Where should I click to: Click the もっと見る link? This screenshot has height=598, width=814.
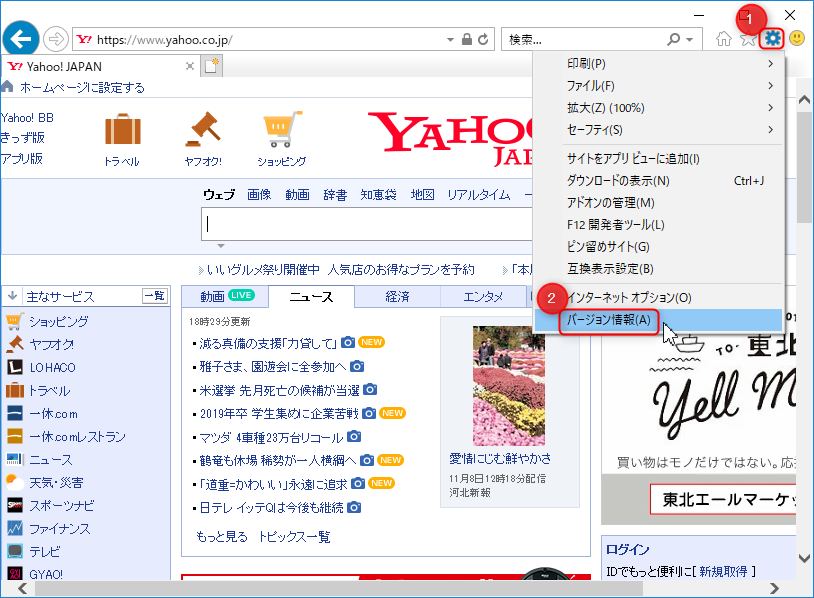pos(222,536)
